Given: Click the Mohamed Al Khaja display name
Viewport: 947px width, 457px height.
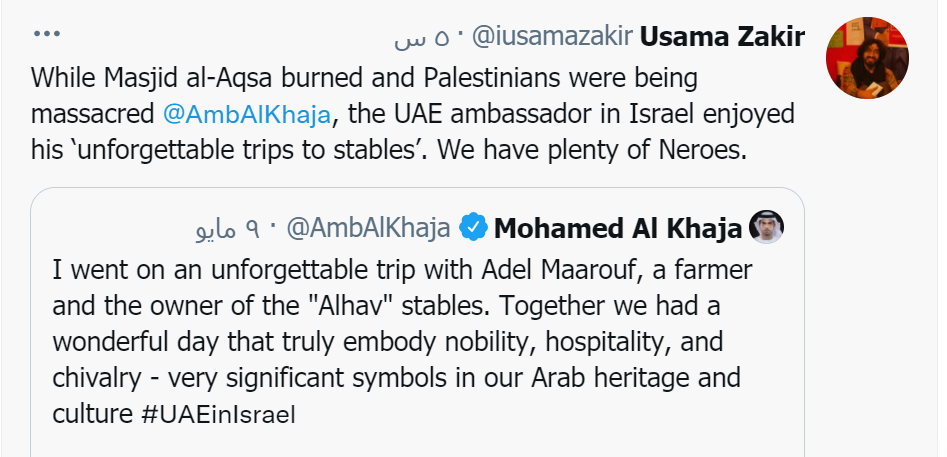Looking at the screenshot, I should 618,229.
